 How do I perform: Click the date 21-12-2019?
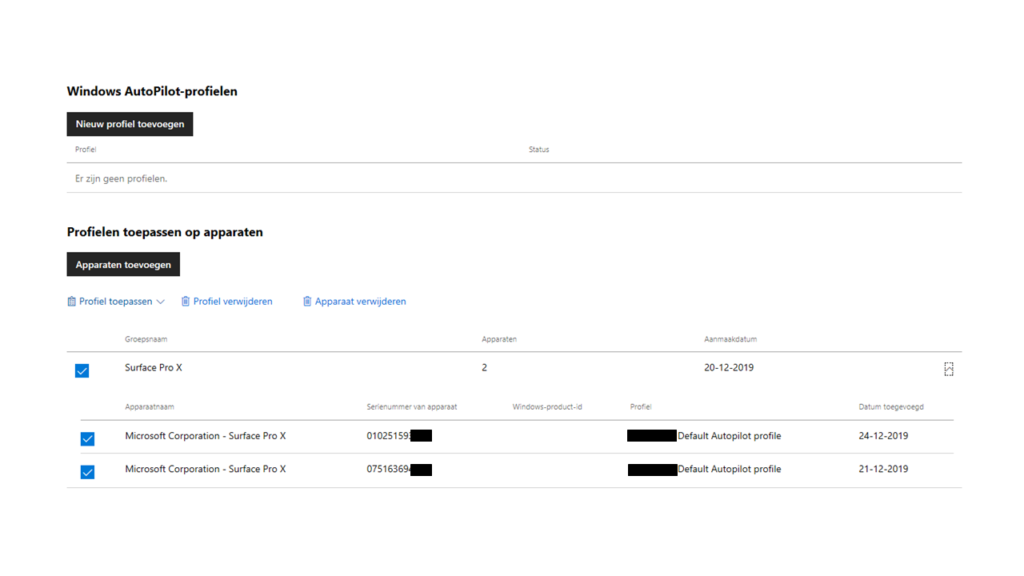coord(883,469)
